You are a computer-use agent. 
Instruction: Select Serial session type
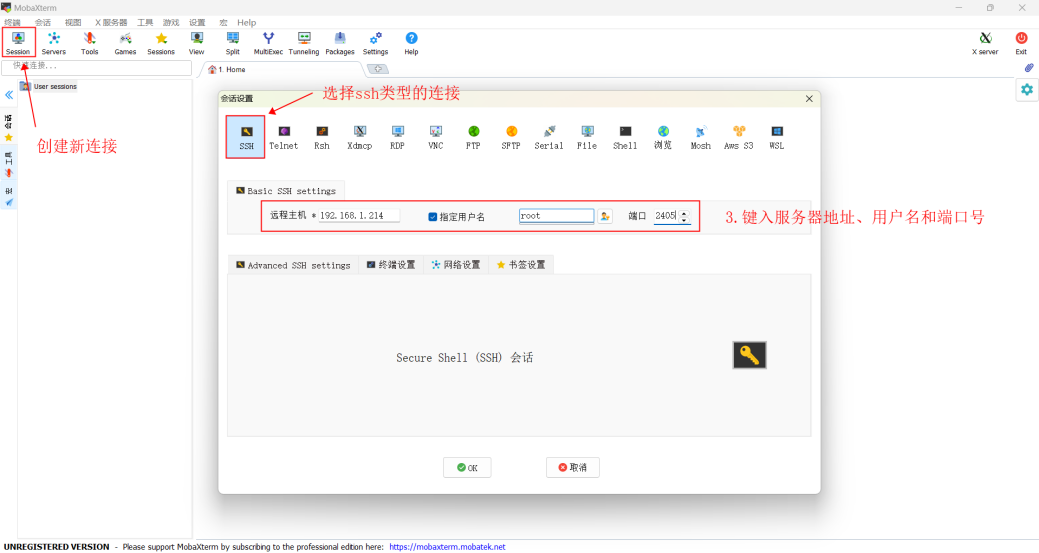549,138
